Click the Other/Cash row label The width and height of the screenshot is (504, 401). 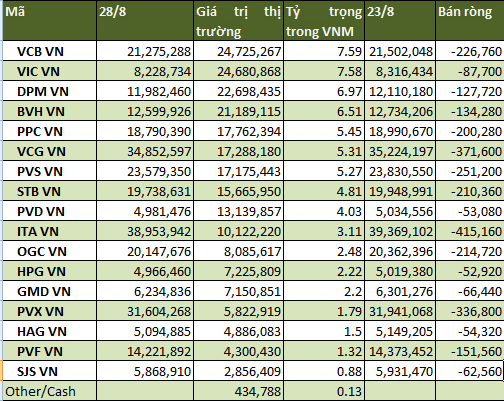point(50,391)
